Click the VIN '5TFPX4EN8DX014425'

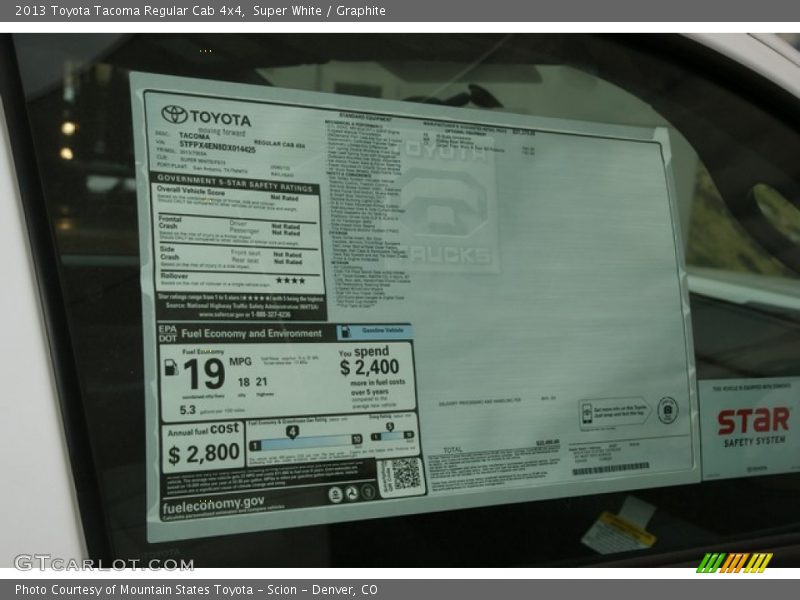click(217, 146)
